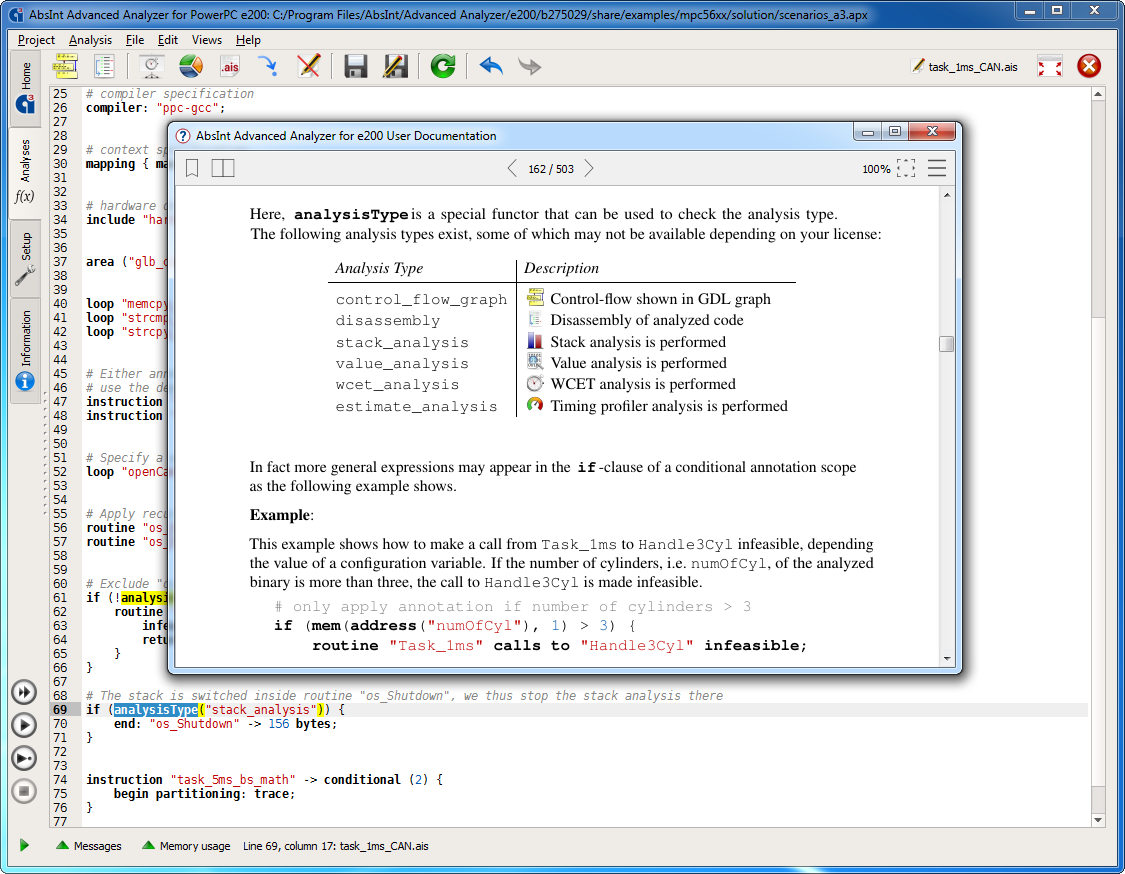The height and width of the screenshot is (874, 1125).
Task: Open the Home sidebar tab
Action: click(x=25, y=88)
